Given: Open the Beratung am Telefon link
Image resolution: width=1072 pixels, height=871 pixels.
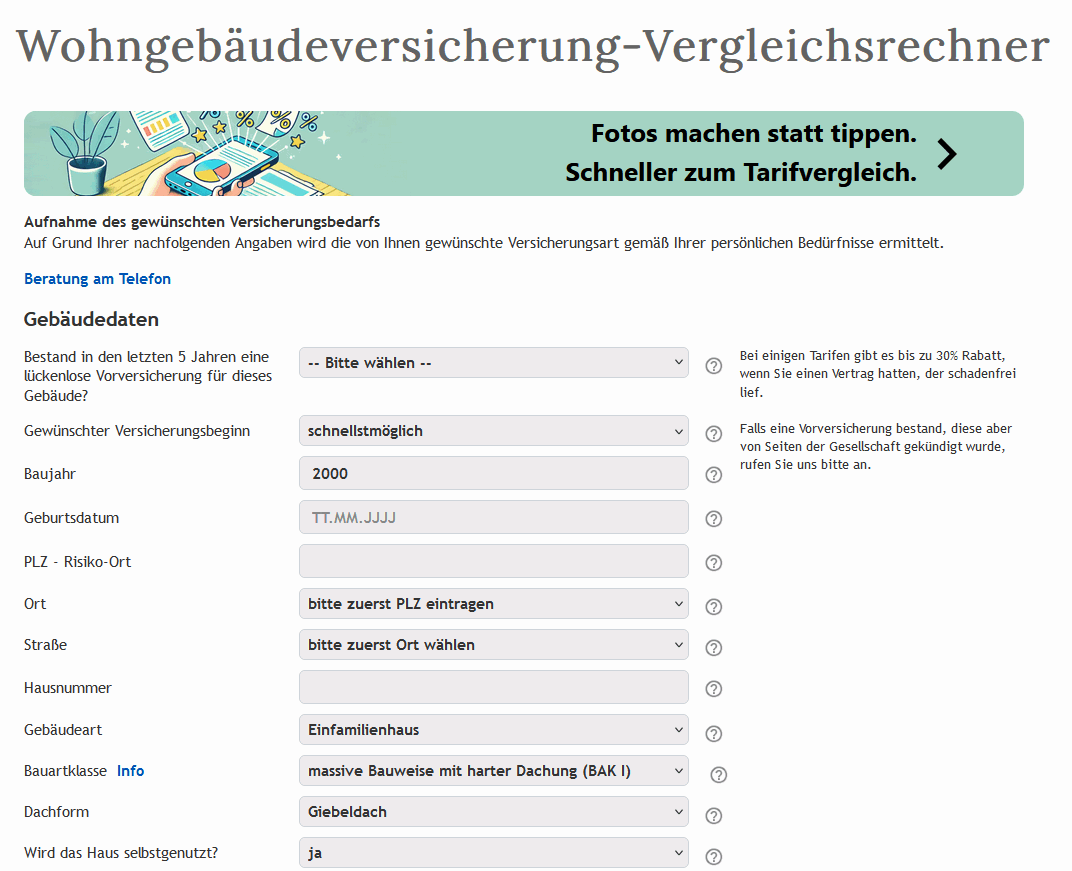Looking at the screenshot, I should pos(97,279).
